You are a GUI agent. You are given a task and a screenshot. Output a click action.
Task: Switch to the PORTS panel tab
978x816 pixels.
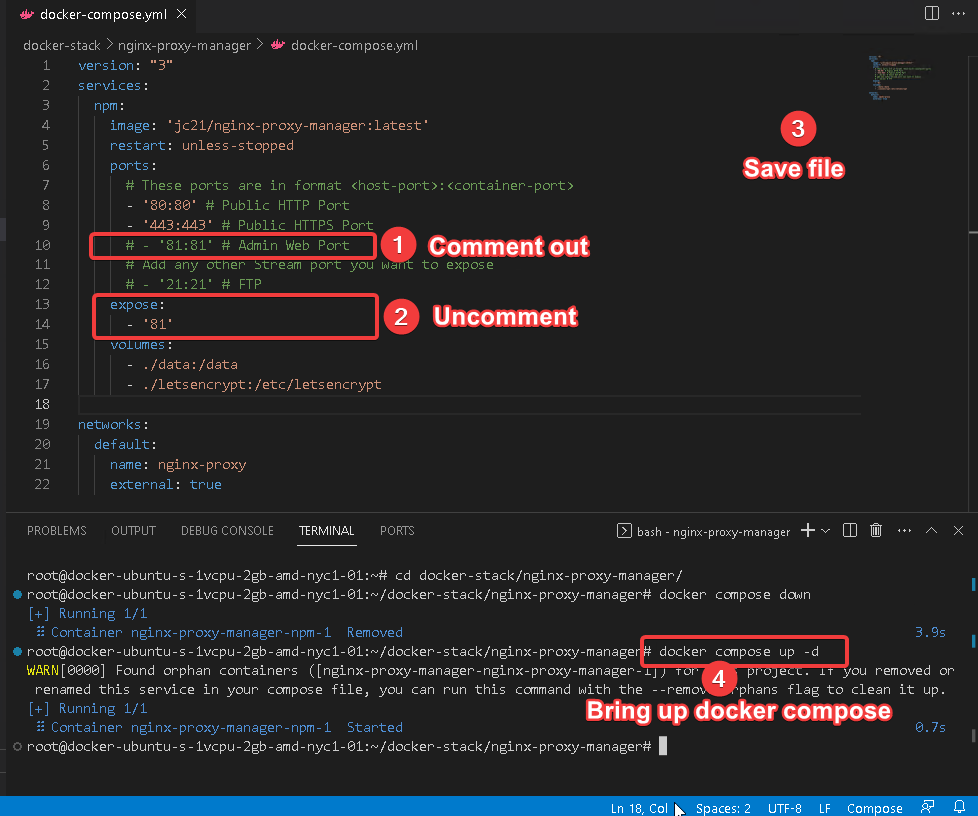click(x=397, y=531)
